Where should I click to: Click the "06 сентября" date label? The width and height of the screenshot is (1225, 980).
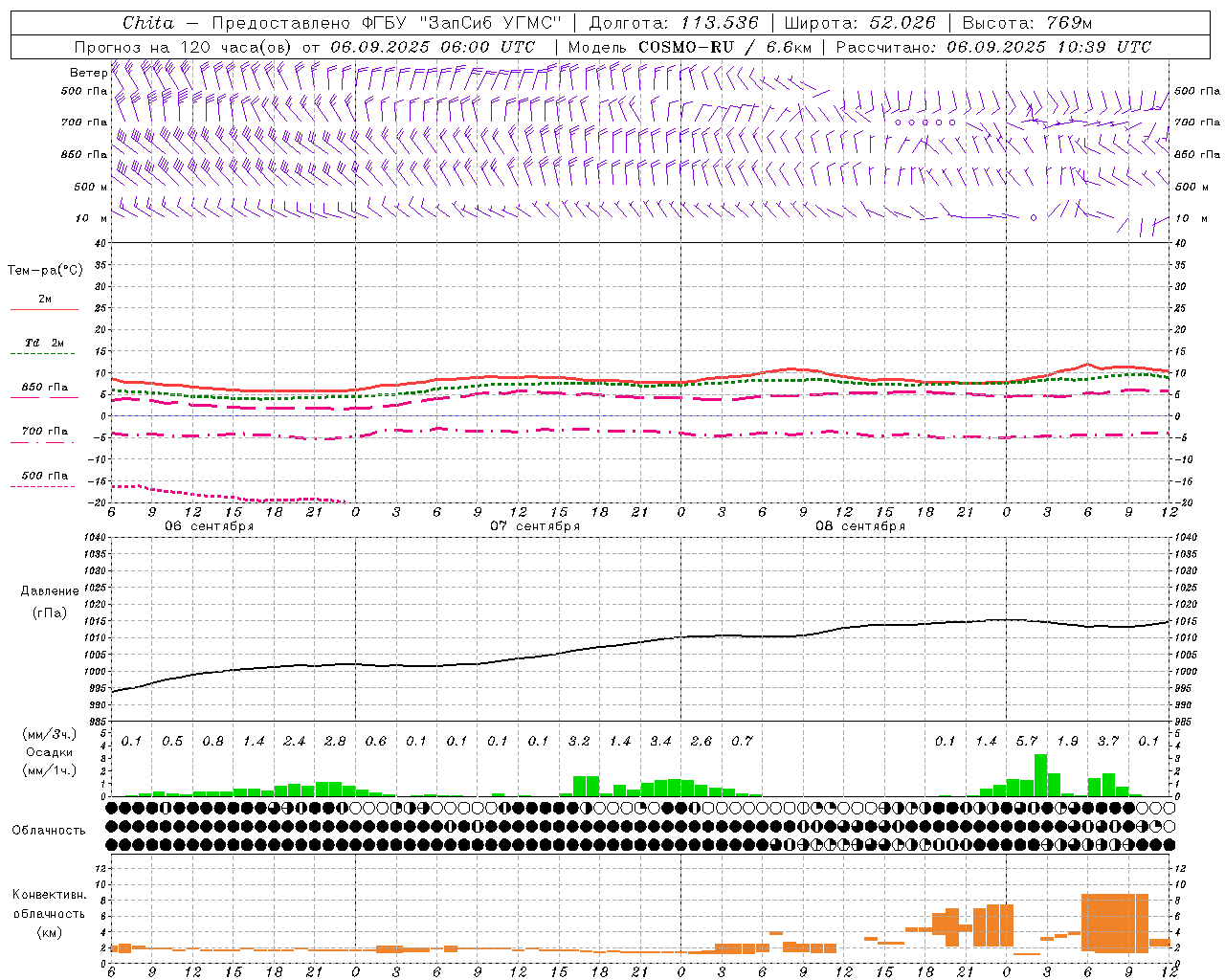(210, 526)
